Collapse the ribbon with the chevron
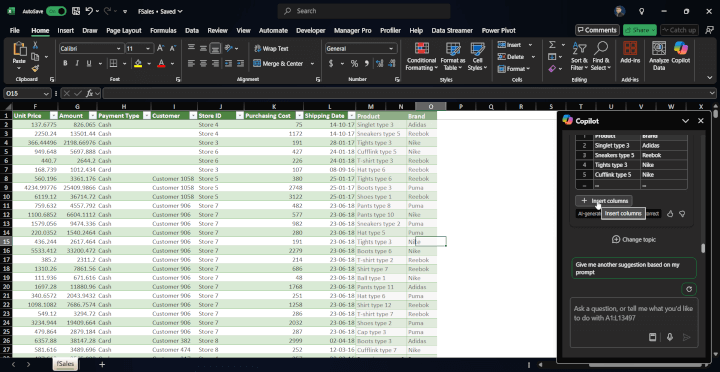720x372 pixels. pos(710,79)
